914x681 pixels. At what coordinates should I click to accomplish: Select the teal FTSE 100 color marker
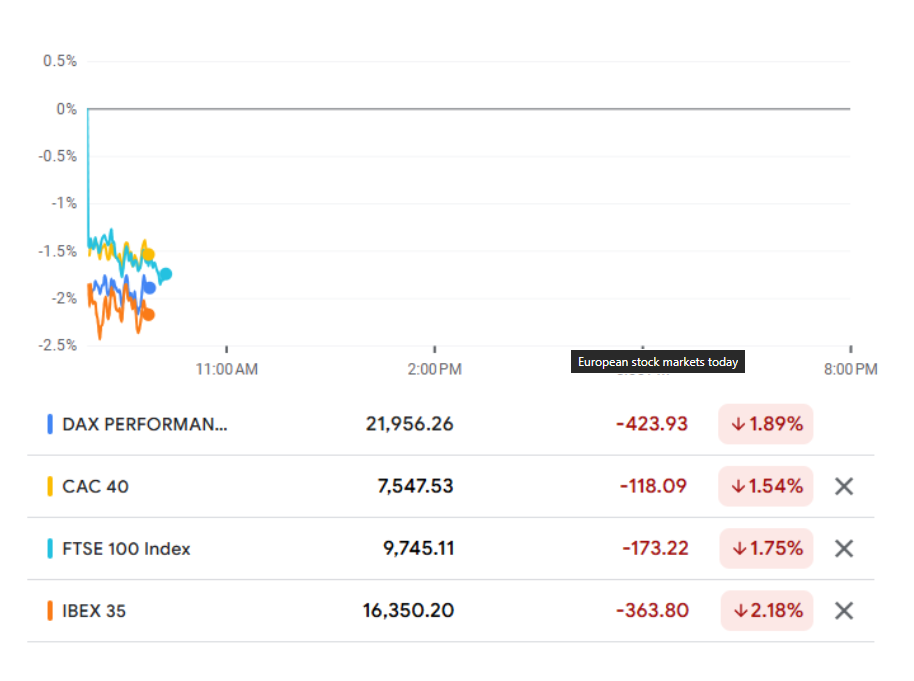tap(50, 548)
